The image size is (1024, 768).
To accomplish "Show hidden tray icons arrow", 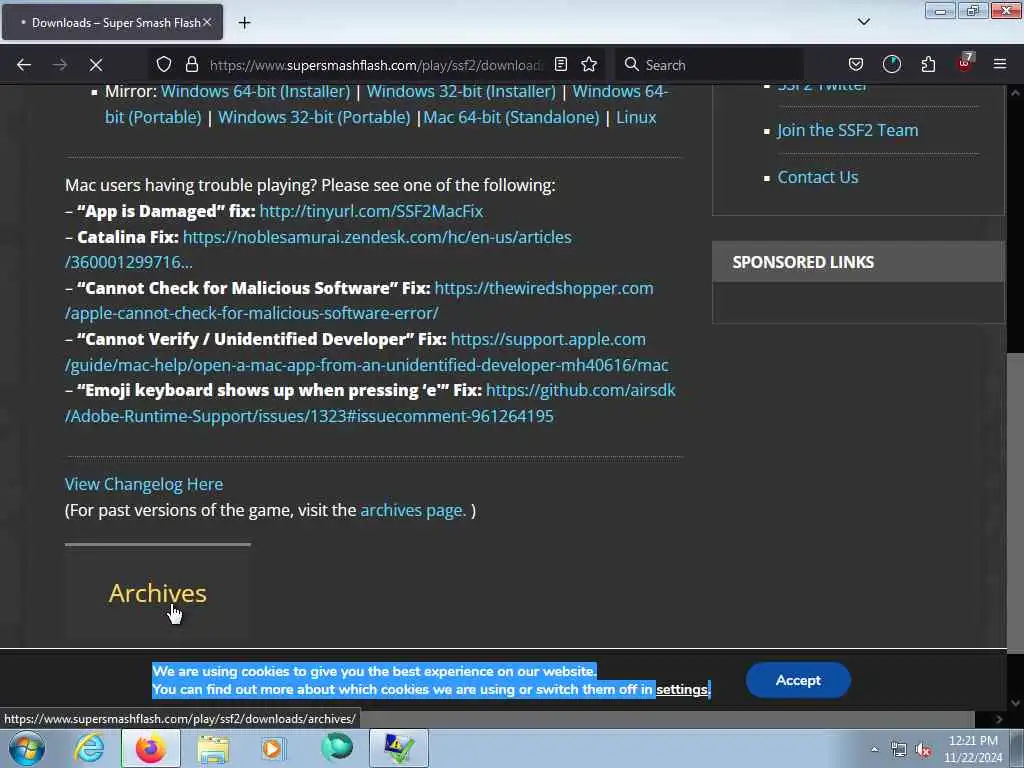I will [x=874, y=749].
